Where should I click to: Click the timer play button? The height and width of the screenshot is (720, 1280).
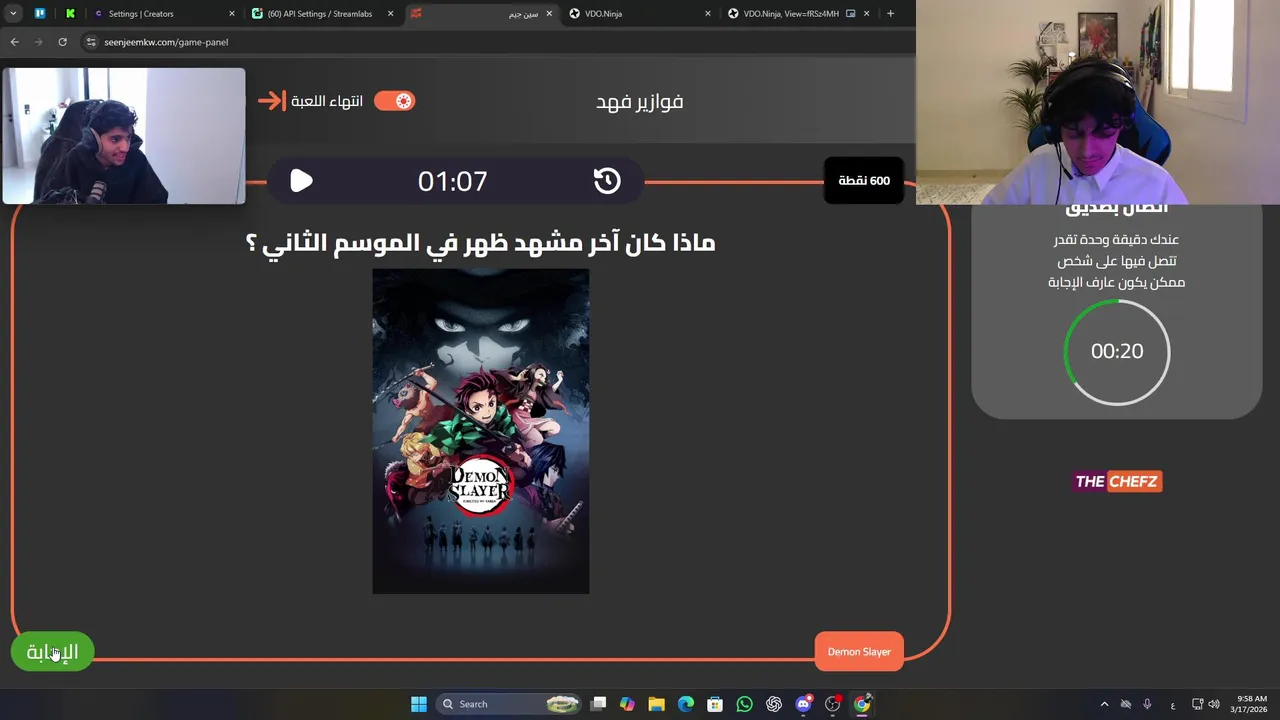click(x=301, y=181)
